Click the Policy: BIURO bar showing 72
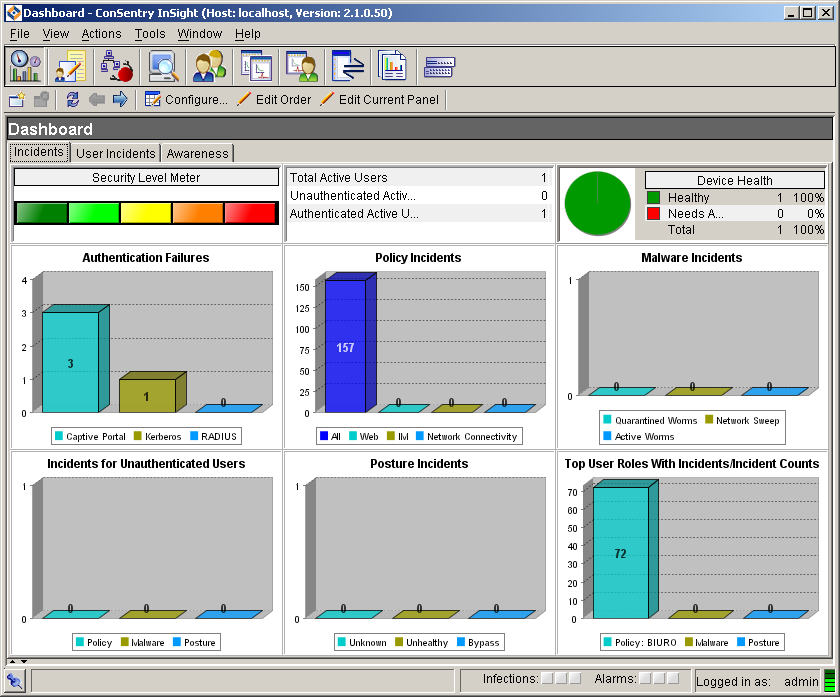The width and height of the screenshot is (840, 697). coord(625,550)
